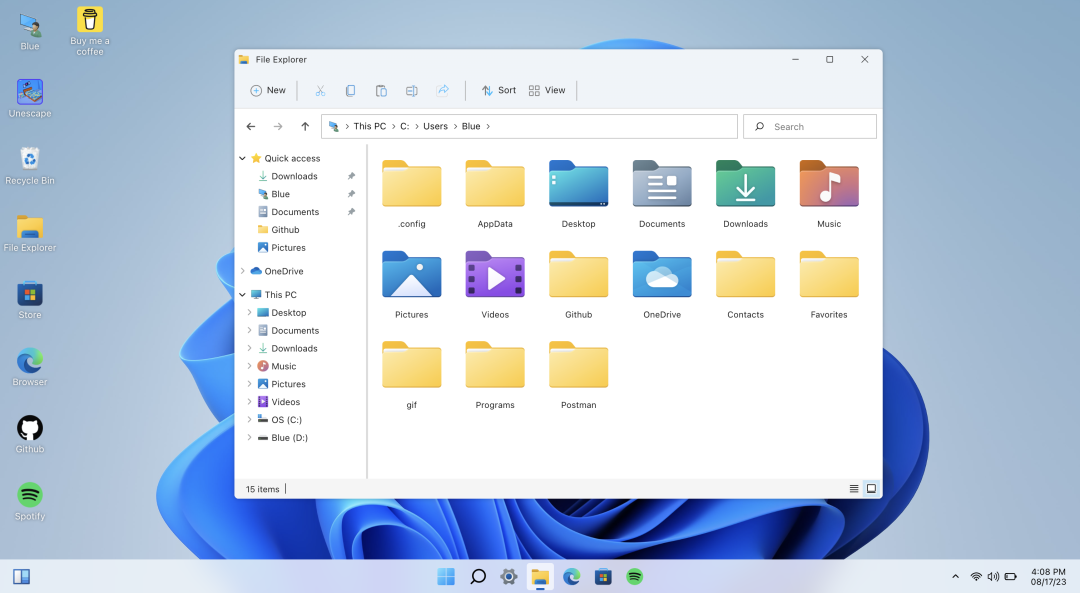1080x593 pixels.
Task: Switch to details list view
Action: 854,489
